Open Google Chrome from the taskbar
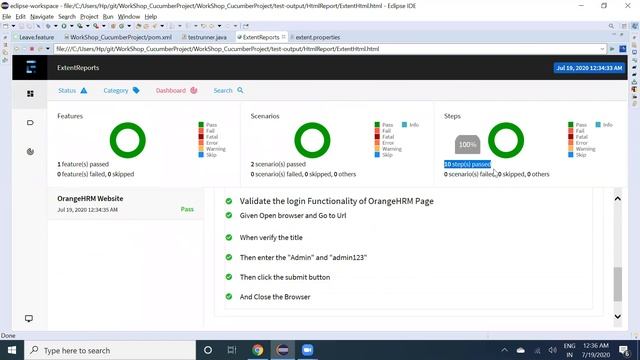The height and width of the screenshot is (360, 640). (x=258, y=350)
